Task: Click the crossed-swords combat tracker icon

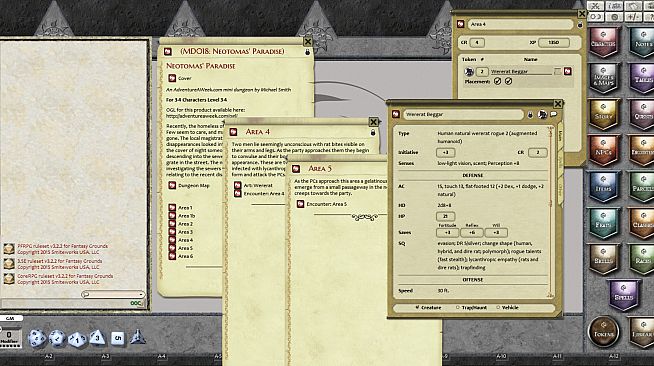Action: tap(596, 6)
